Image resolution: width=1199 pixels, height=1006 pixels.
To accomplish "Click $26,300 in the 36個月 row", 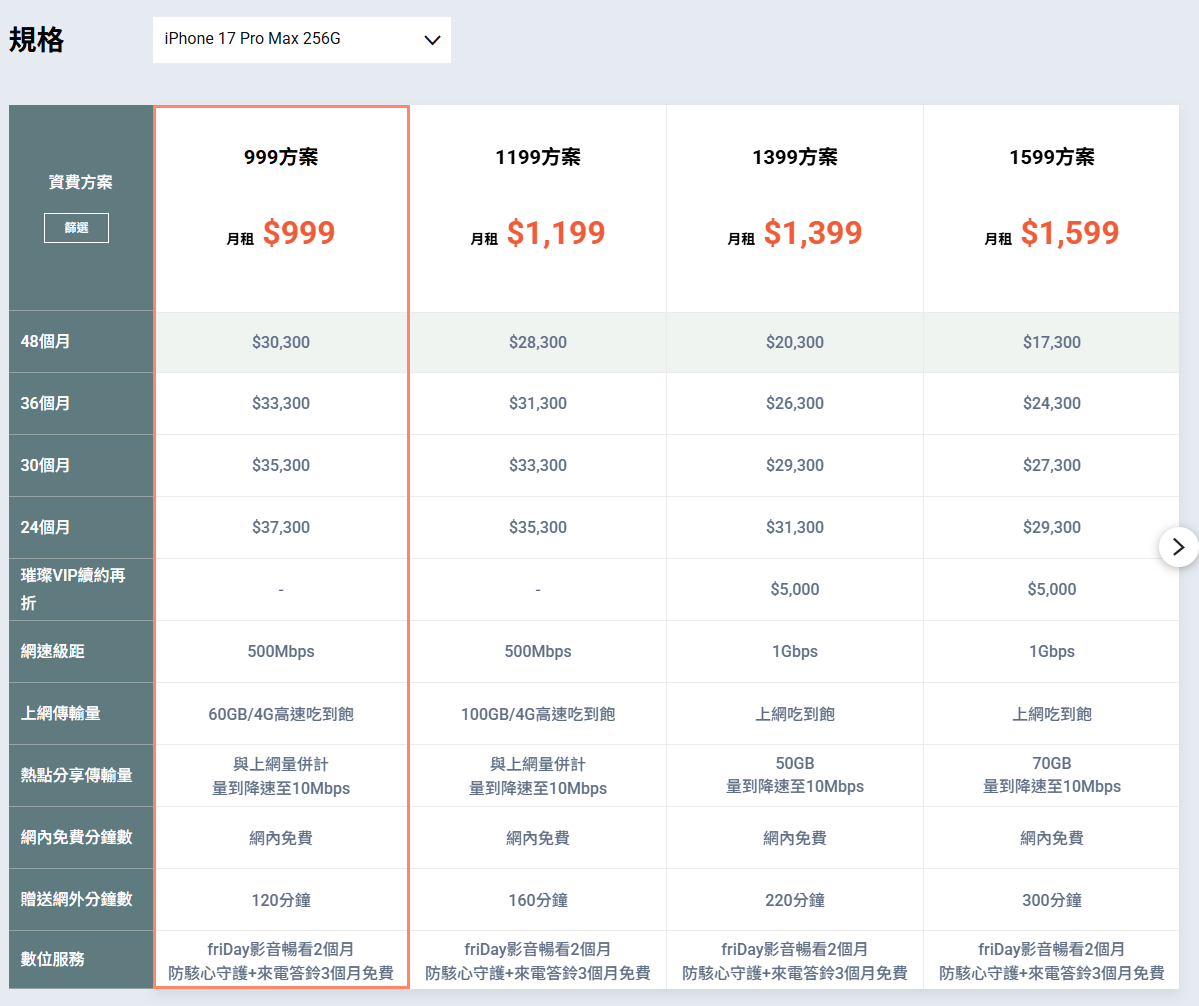I will coord(794,403).
